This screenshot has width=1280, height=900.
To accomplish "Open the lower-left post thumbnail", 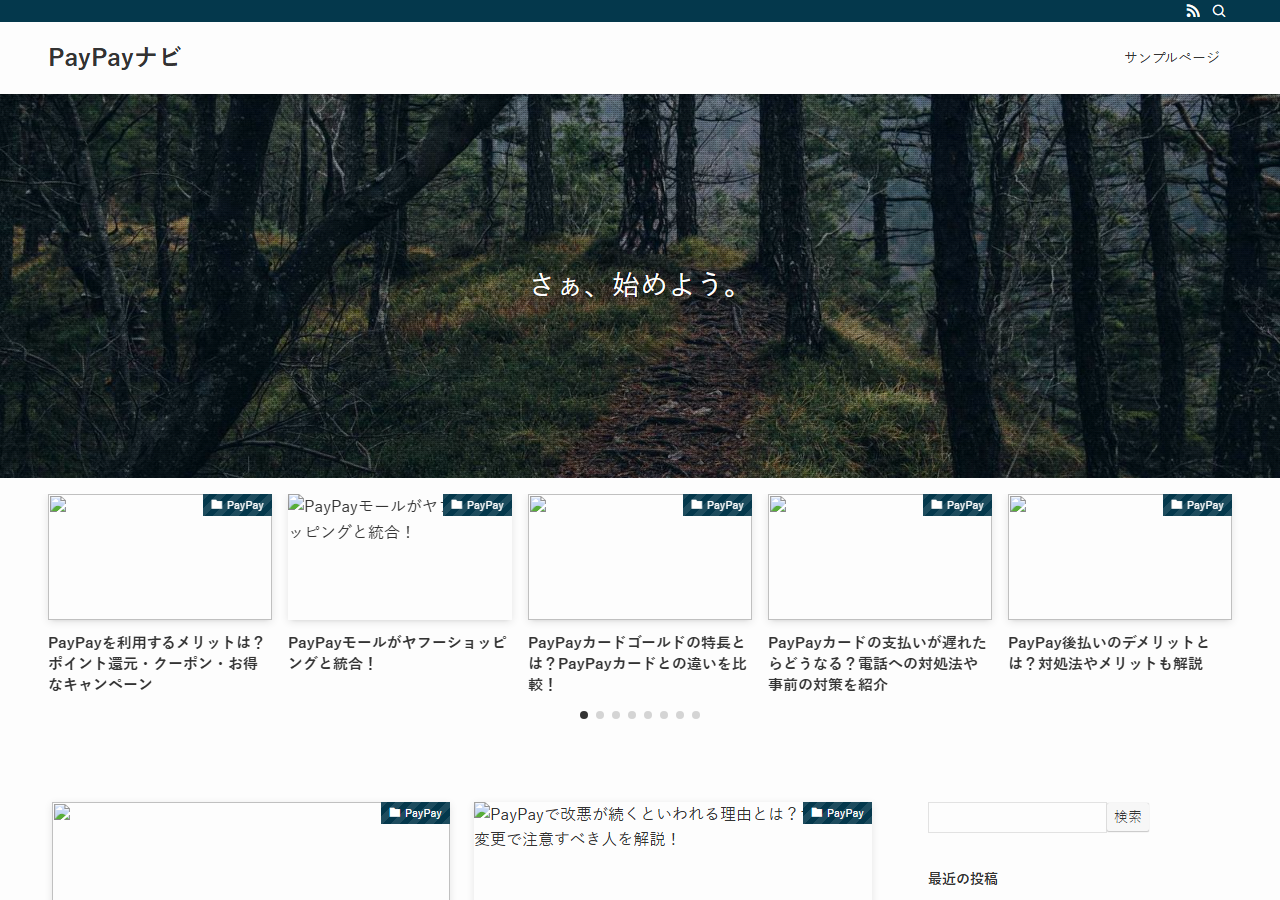I will pos(251,851).
